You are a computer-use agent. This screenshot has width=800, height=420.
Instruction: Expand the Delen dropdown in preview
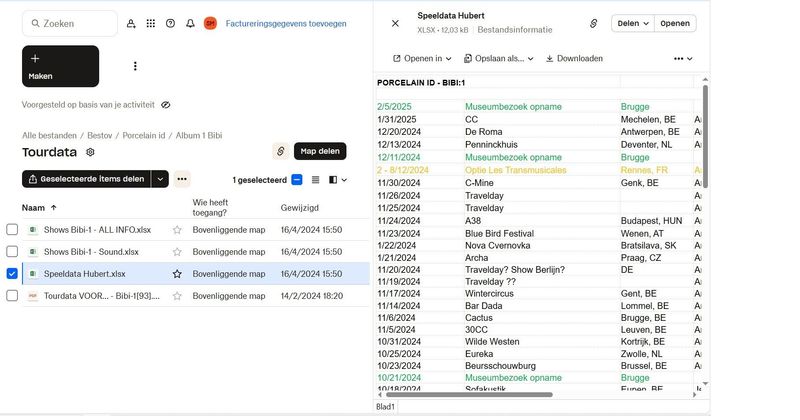(x=632, y=23)
